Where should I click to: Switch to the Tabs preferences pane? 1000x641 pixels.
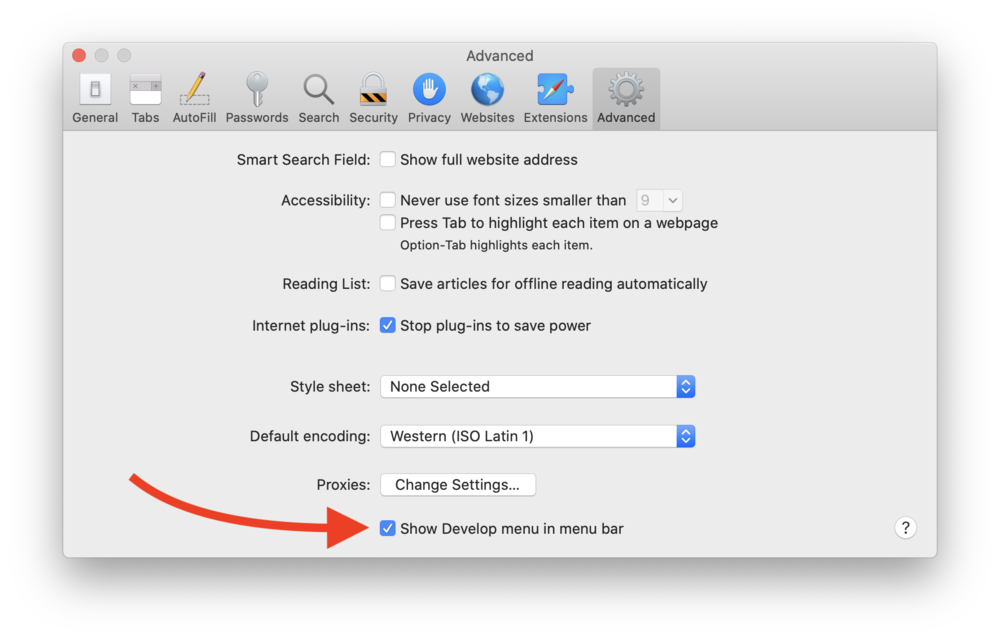point(145,99)
